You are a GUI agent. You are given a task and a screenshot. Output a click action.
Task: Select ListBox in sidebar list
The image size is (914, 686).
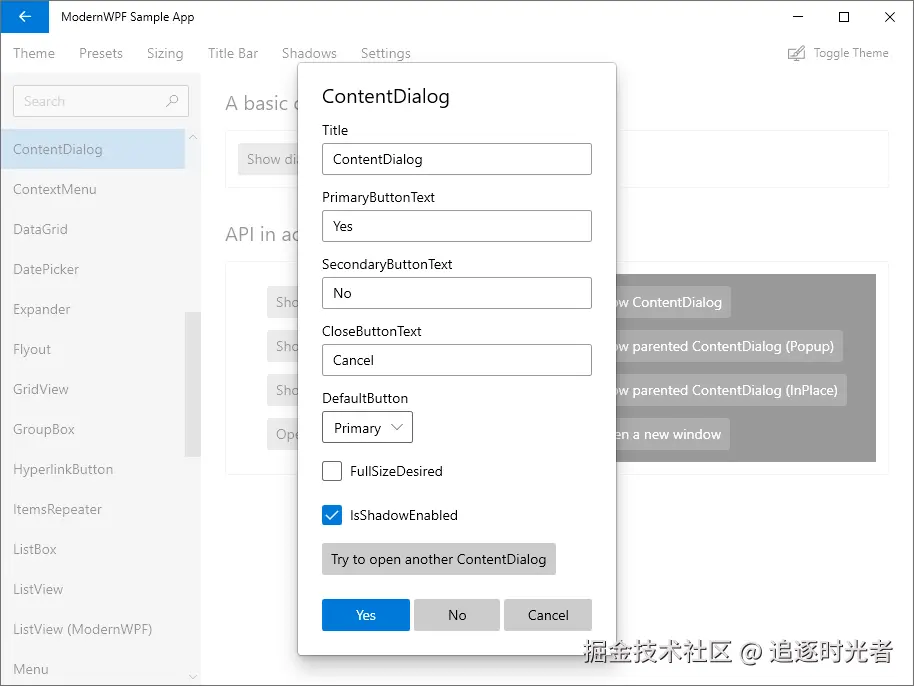click(x=93, y=549)
